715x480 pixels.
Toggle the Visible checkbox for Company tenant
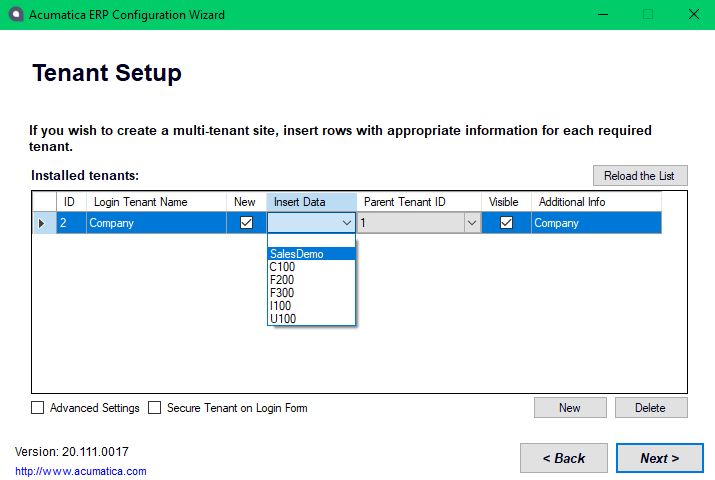click(x=506, y=223)
